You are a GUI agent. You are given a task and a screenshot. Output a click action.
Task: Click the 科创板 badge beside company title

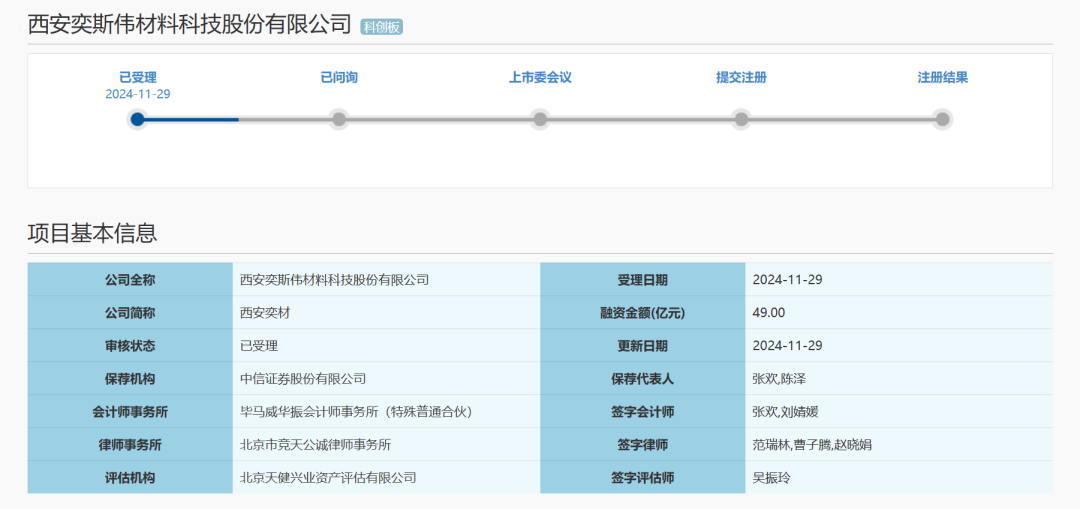(382, 27)
